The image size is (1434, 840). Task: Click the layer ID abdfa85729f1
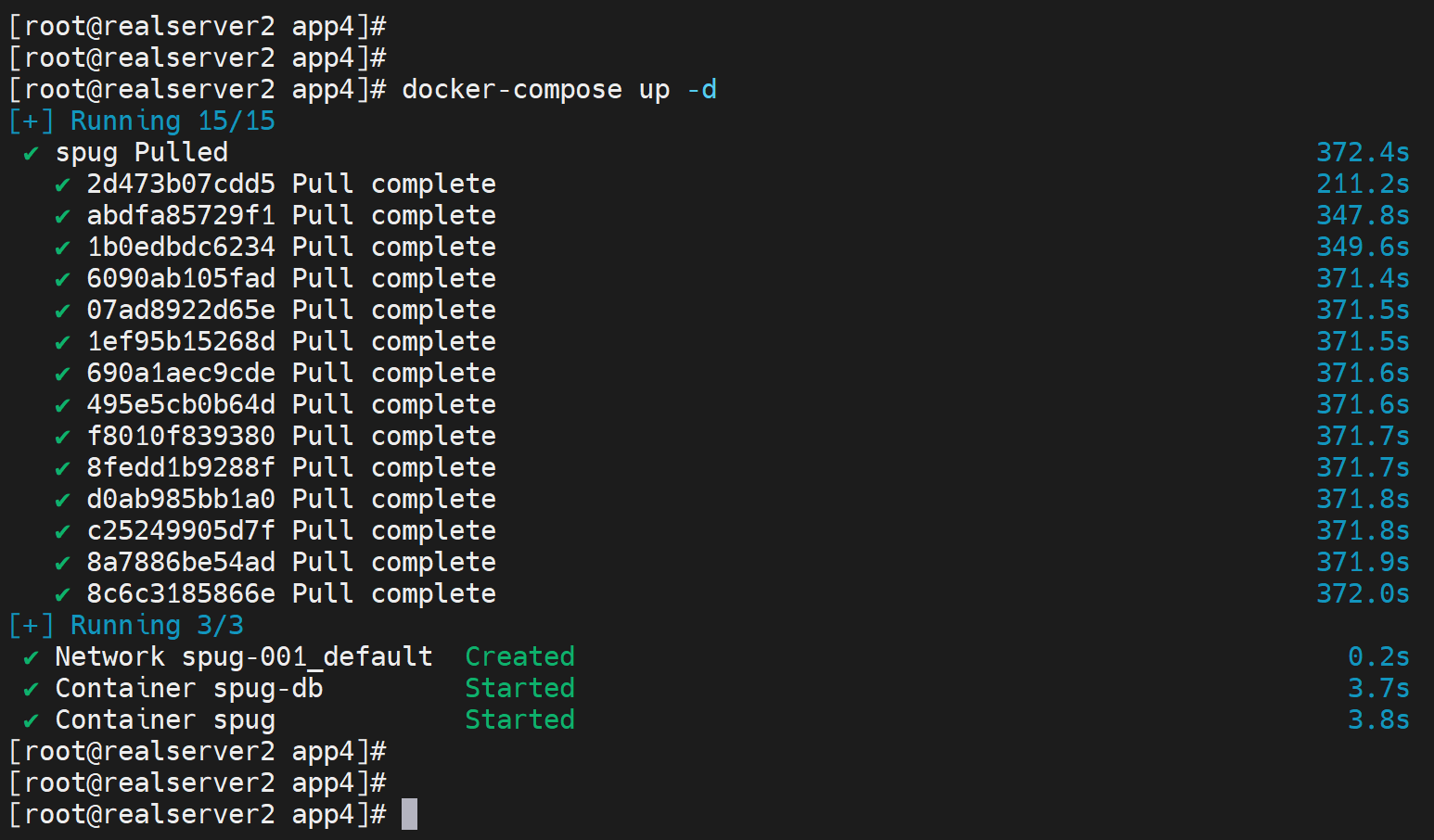tap(181, 216)
